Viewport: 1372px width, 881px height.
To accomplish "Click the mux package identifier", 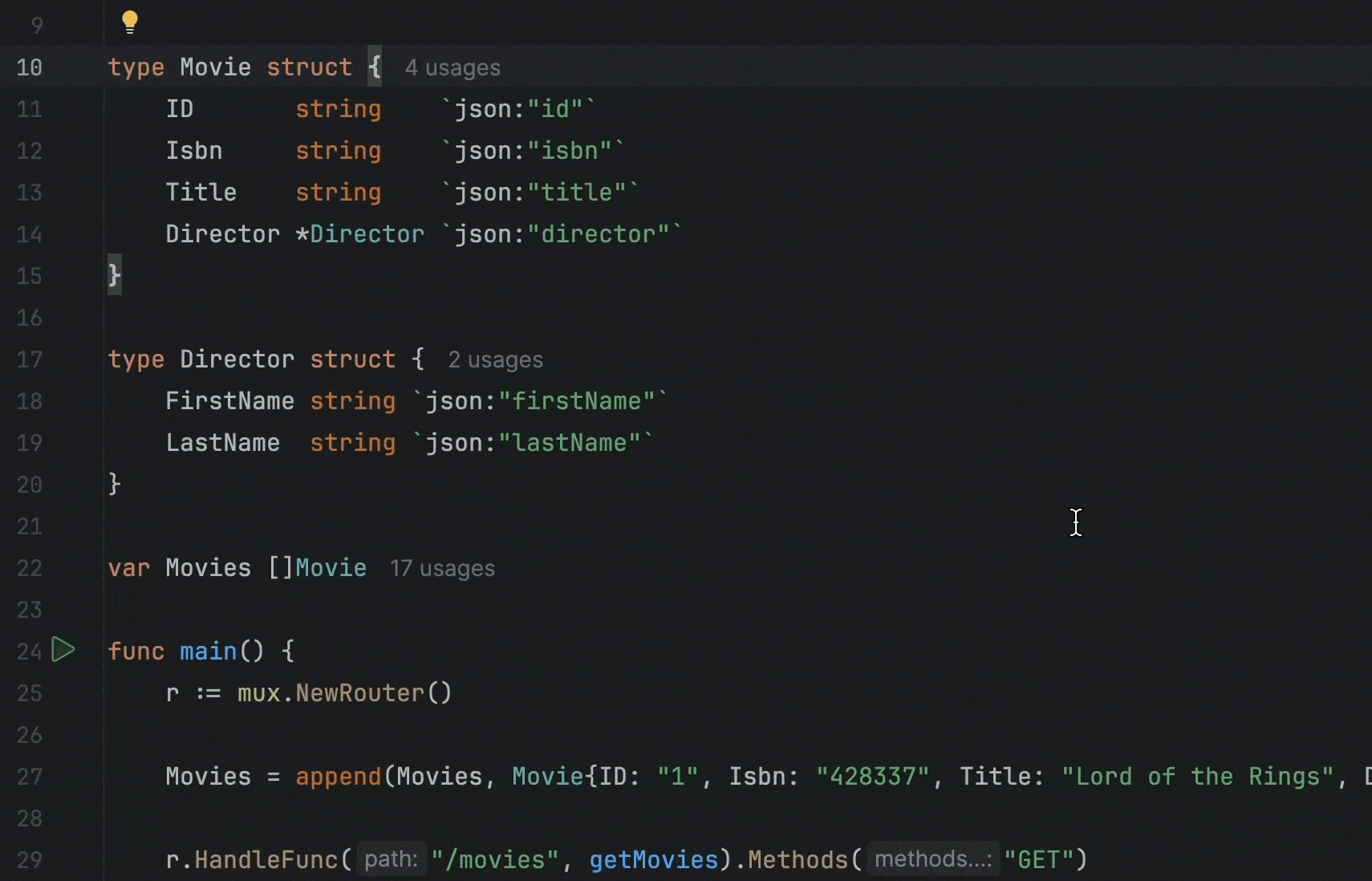I will click(x=258, y=693).
